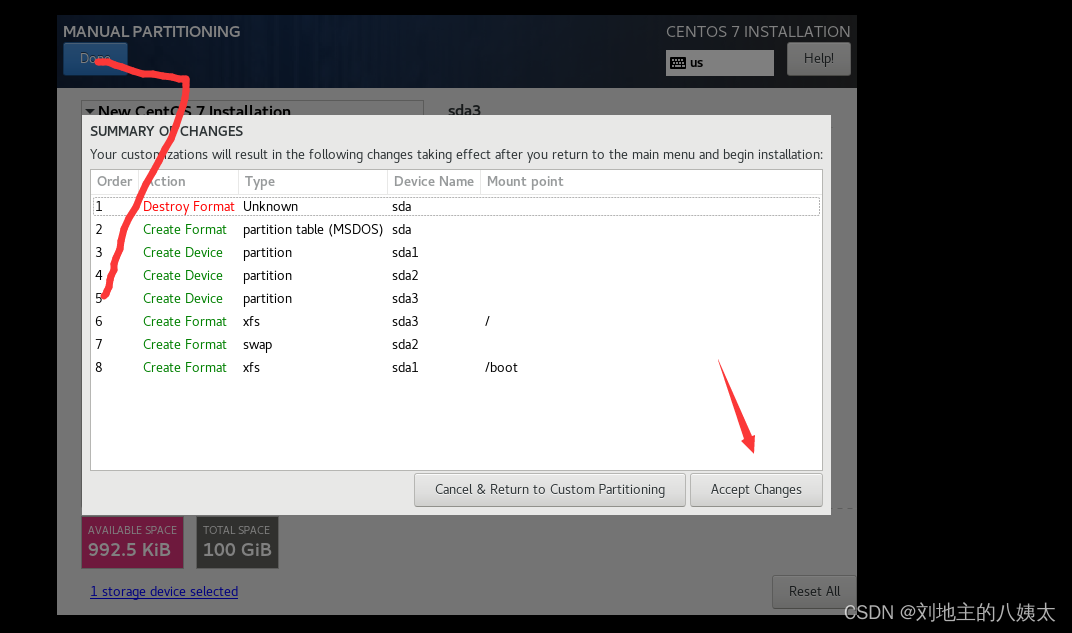Viewport: 1072px width, 633px height.
Task: Click the 'Unknown' type cell
Action: click(270, 206)
